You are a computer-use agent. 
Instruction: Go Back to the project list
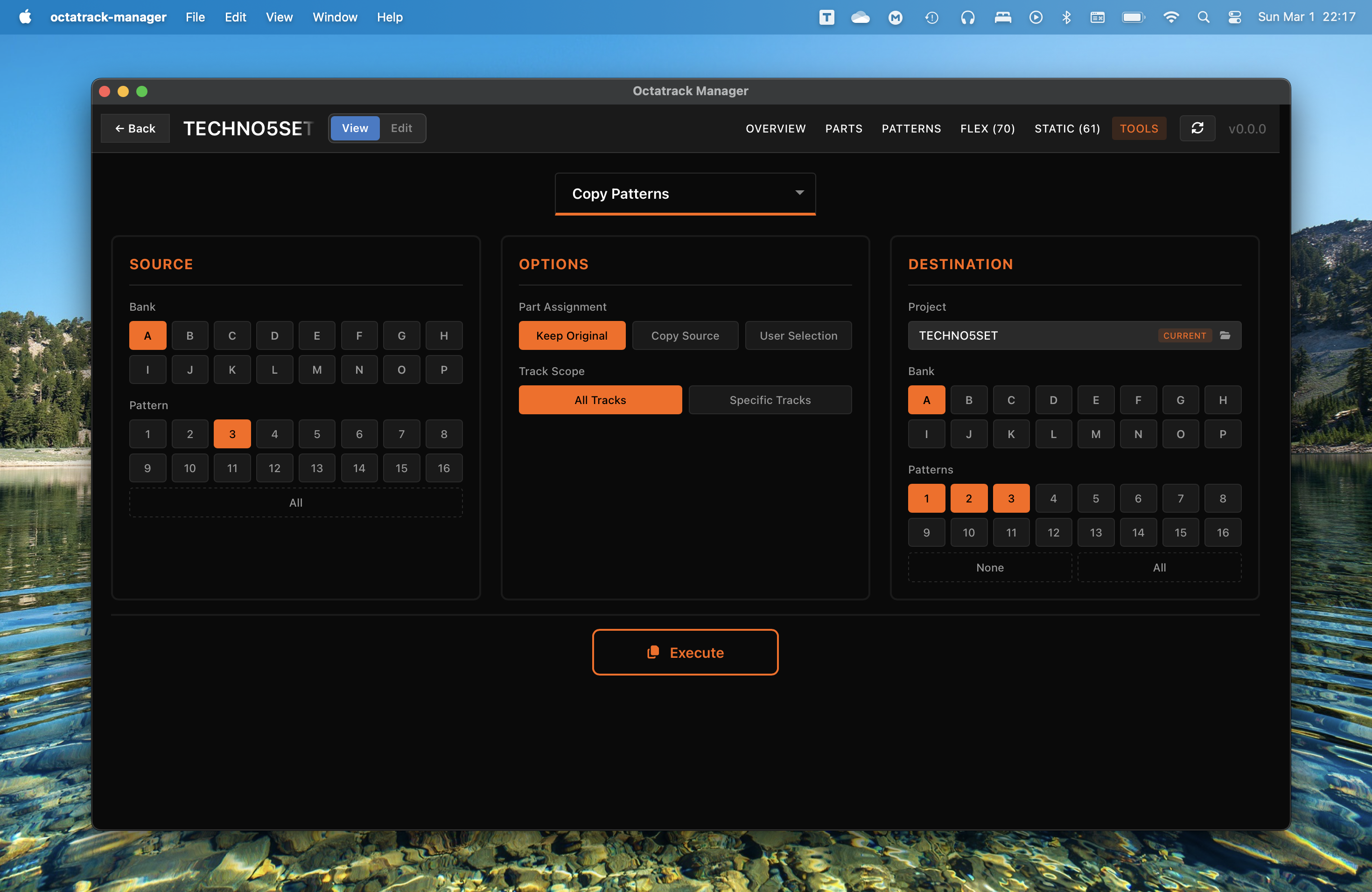(x=135, y=128)
